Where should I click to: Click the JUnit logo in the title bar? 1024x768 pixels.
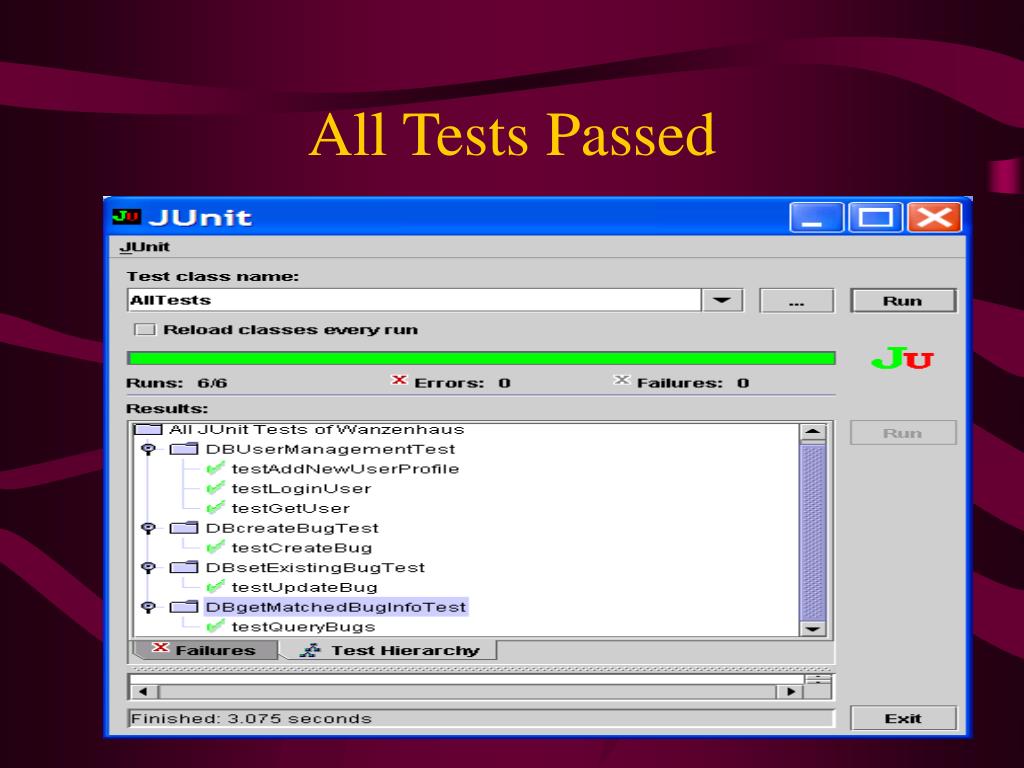(x=126, y=216)
